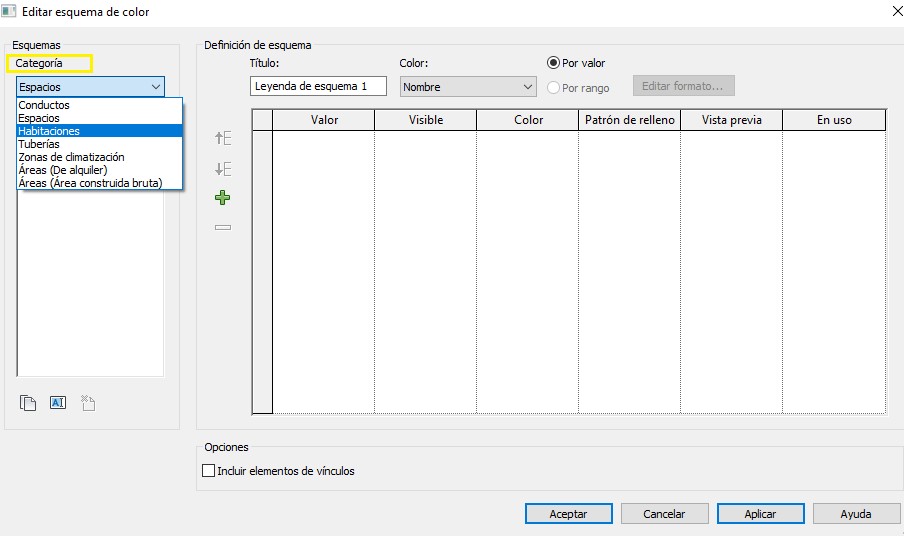Enable Incluir elementos de vínculos checkbox
Viewport: 904px width, 536px height.
[209, 471]
